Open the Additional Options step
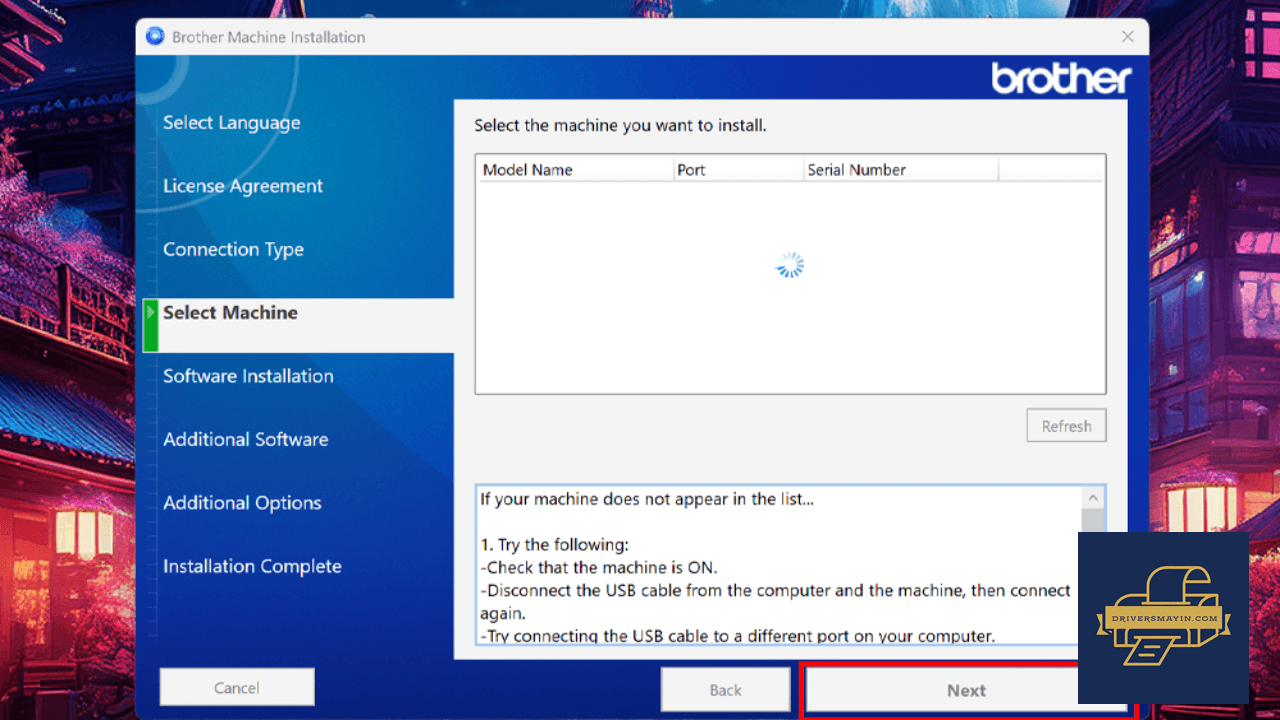The image size is (1280, 720). click(242, 503)
